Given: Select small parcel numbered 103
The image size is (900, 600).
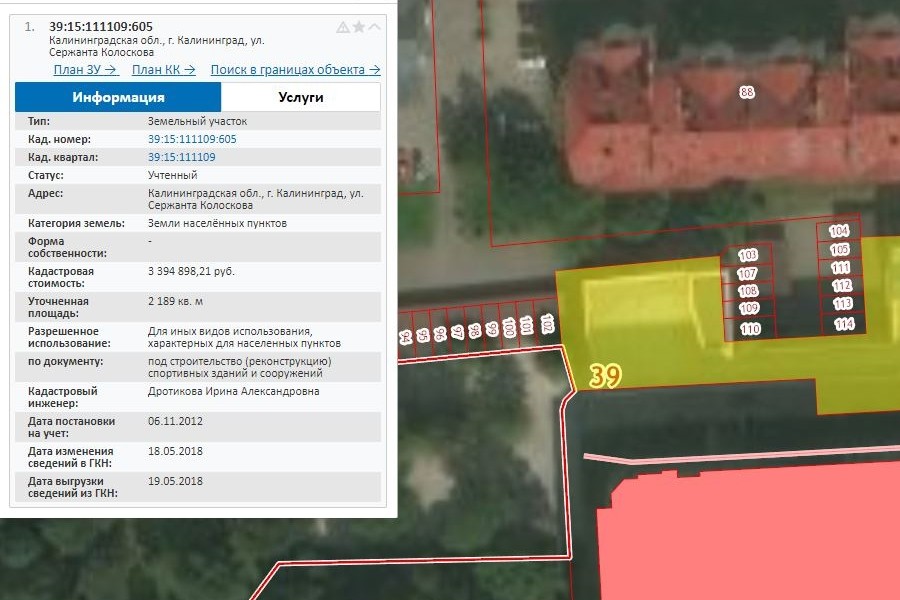Looking at the screenshot, I should coord(748,256).
